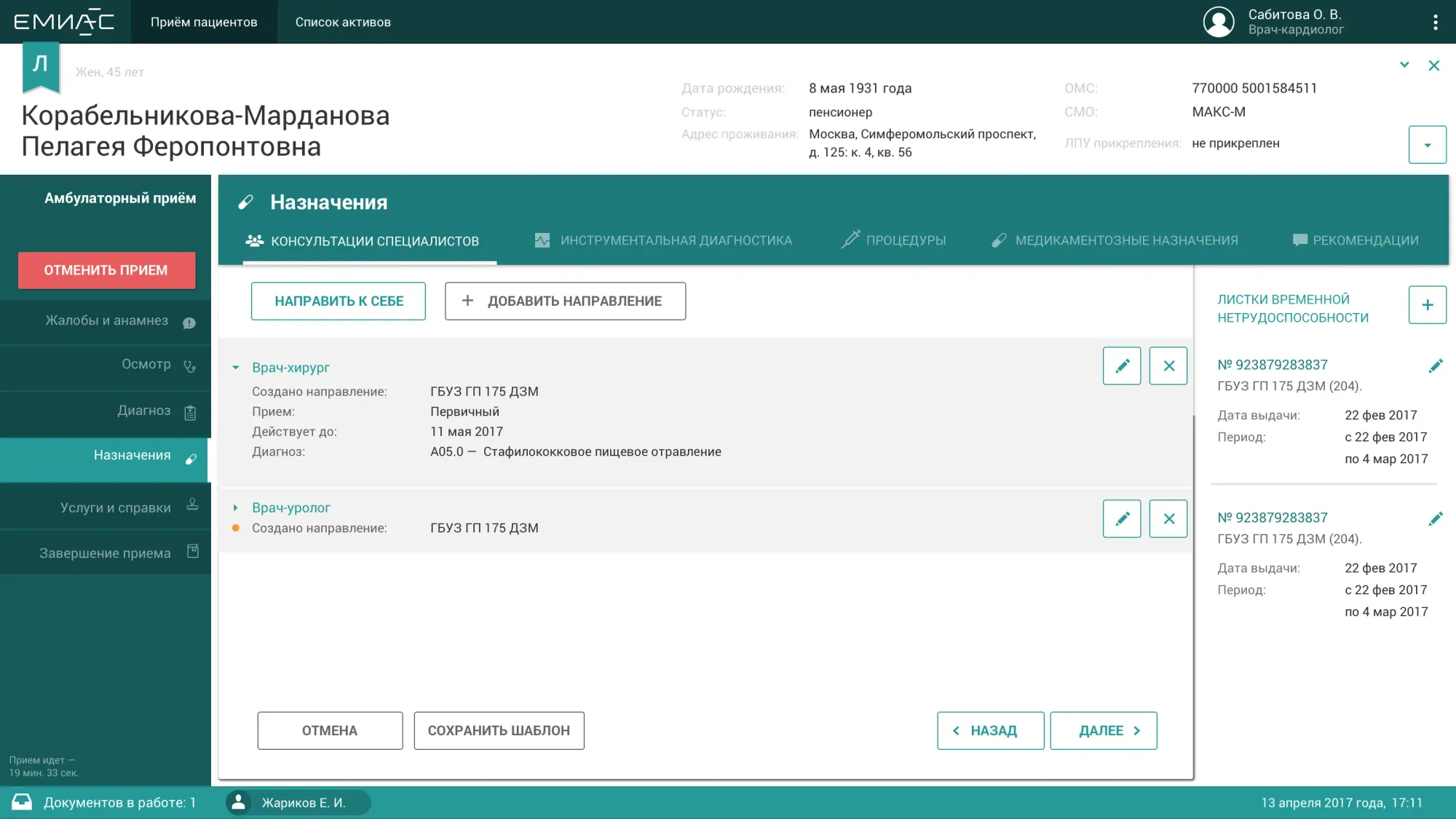
Task: Remove the Врач-хирург referral with X icon
Action: 1168,365
